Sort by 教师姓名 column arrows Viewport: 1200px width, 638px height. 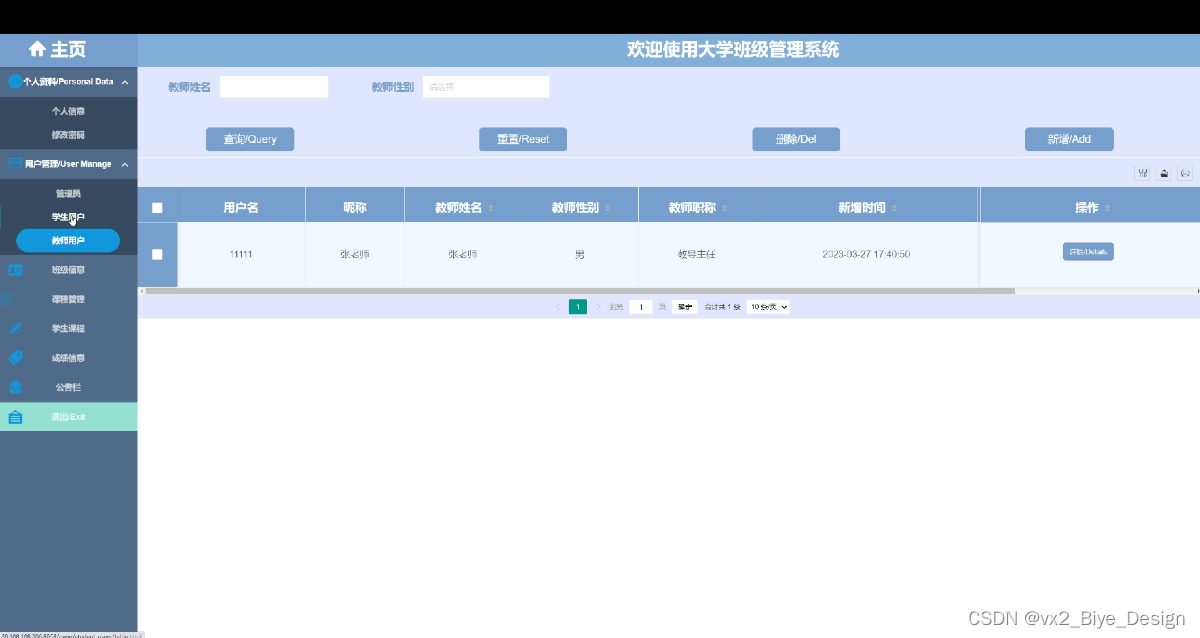(x=491, y=209)
